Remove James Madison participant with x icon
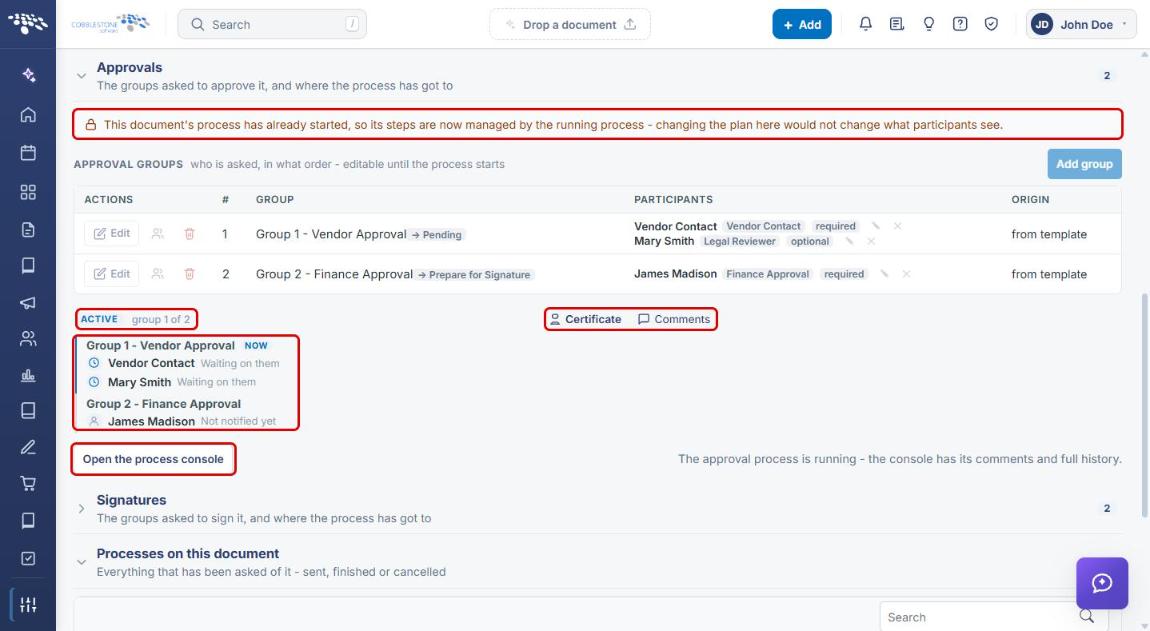 tap(907, 274)
